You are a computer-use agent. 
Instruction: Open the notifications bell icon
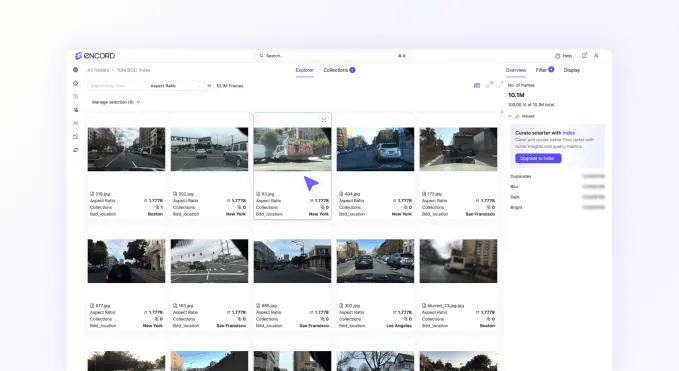point(584,56)
